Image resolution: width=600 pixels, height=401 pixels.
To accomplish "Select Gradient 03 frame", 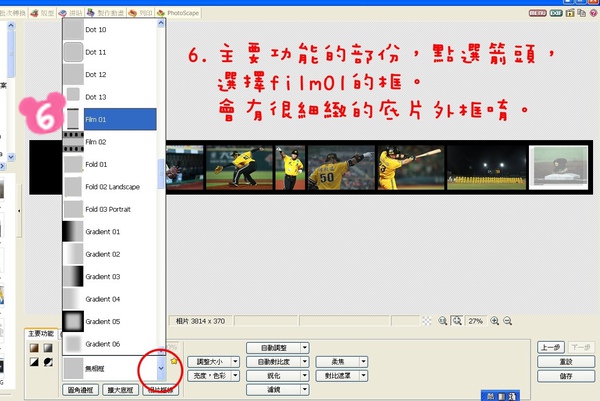I will tap(109, 276).
